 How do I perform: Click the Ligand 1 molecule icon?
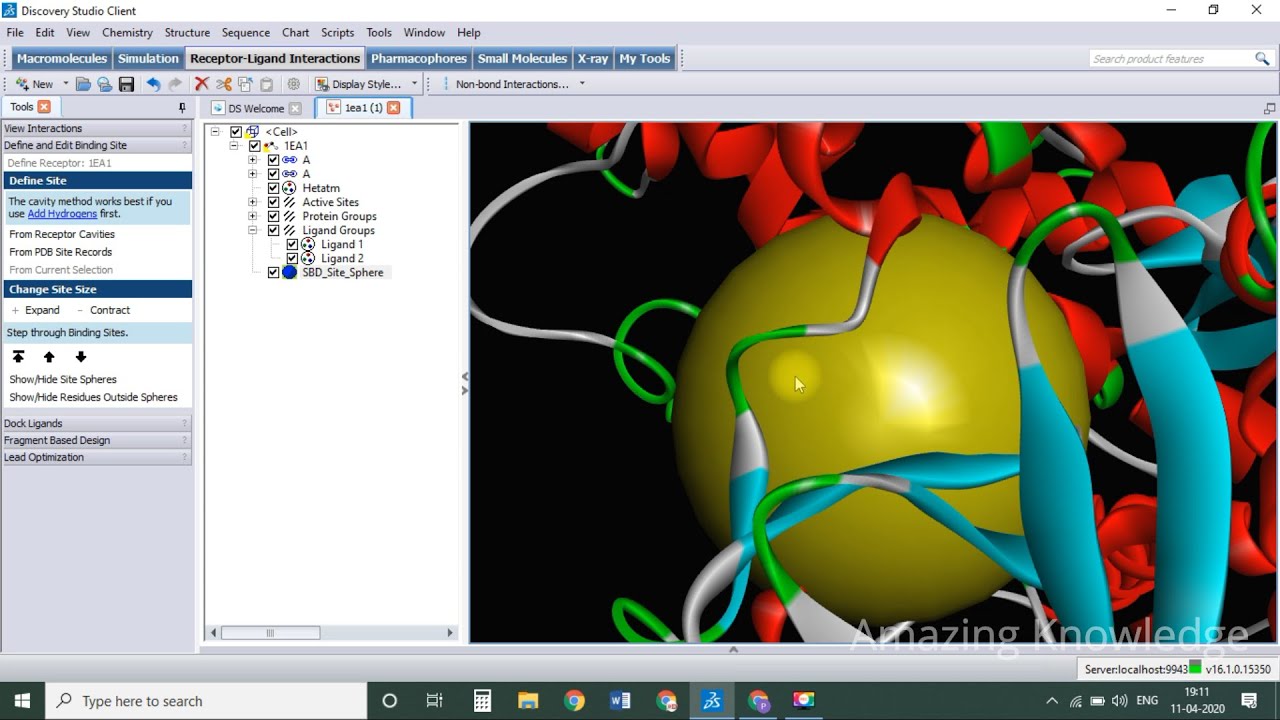coord(308,244)
